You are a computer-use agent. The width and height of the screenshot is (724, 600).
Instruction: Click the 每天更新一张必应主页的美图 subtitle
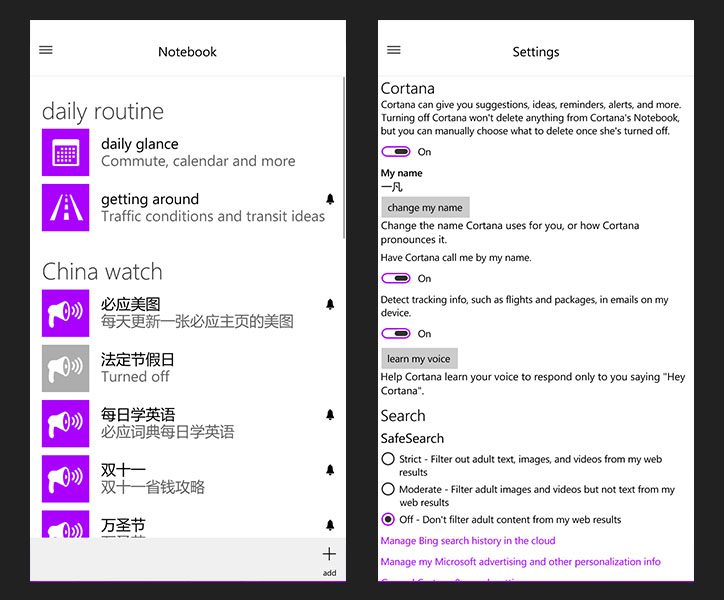click(197, 321)
